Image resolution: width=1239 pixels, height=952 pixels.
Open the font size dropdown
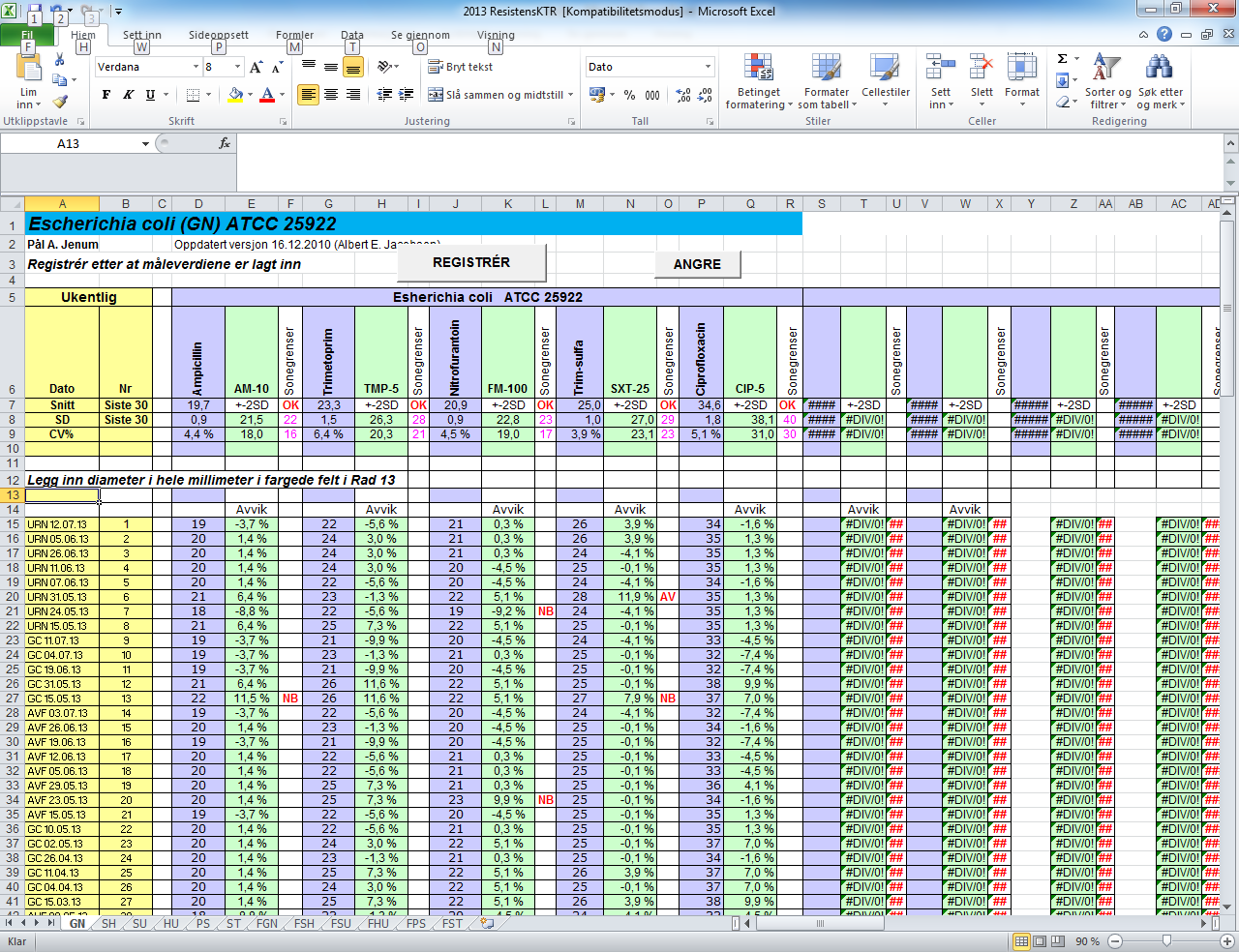pyautogui.click(x=237, y=67)
